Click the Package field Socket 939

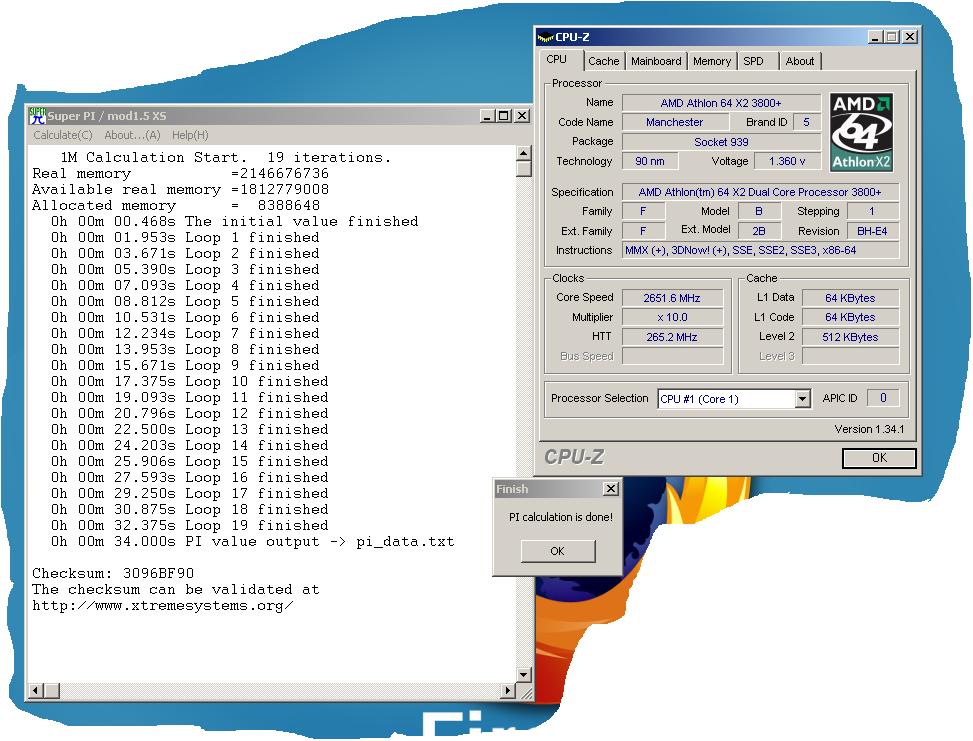tap(720, 142)
